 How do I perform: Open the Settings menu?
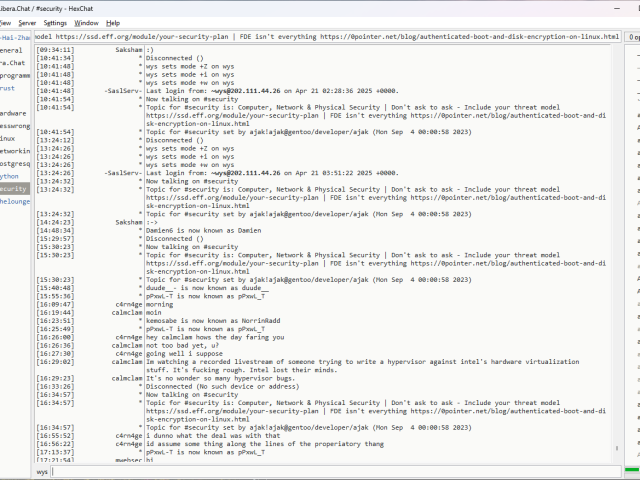56,22
